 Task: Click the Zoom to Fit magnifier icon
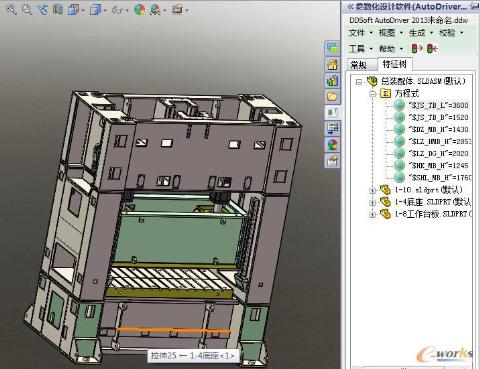point(12,9)
